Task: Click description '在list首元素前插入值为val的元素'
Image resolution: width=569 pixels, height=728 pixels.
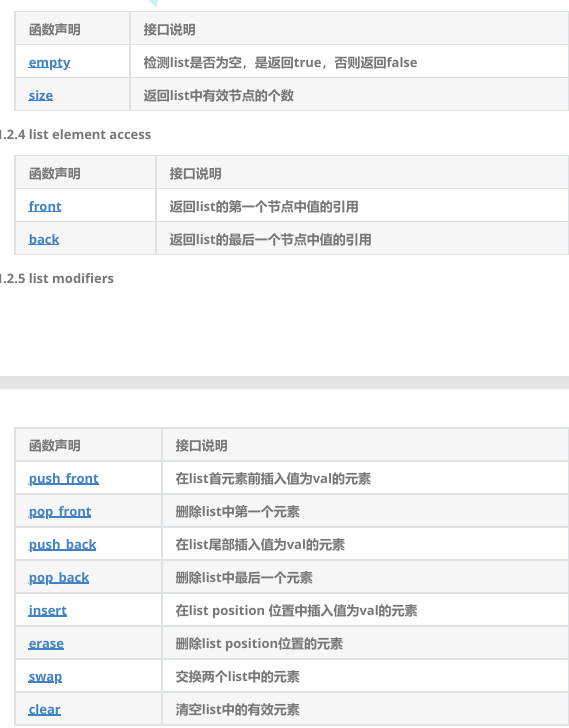Action: point(273,478)
